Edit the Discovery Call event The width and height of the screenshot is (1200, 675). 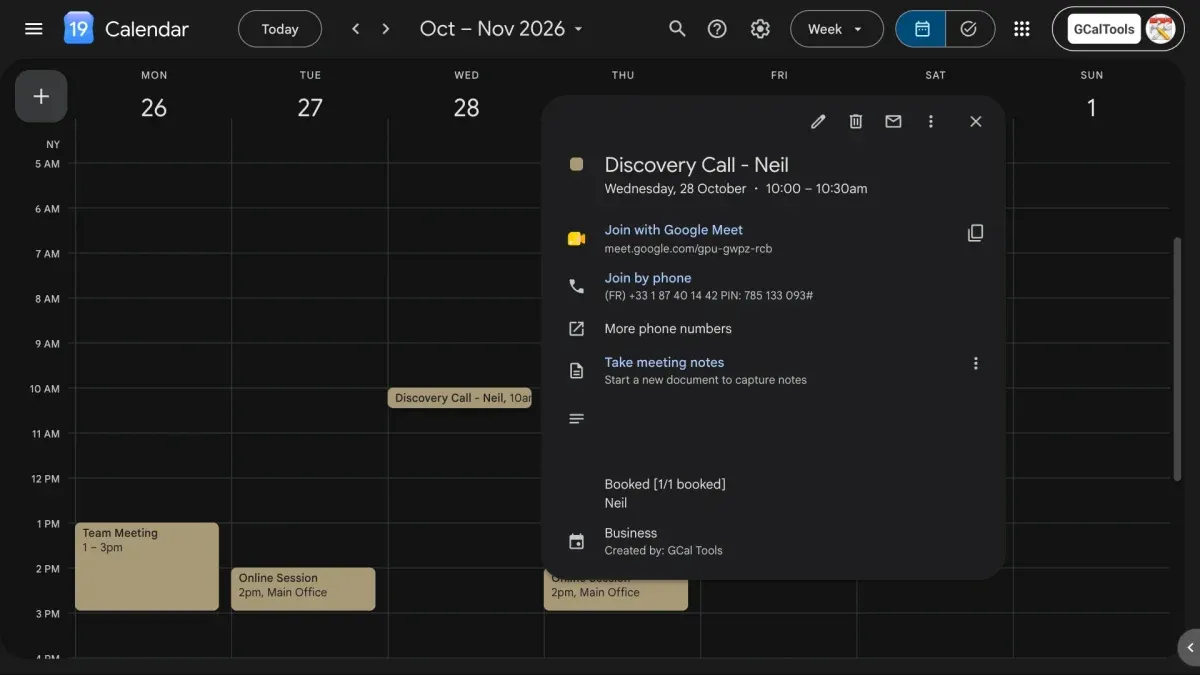coord(818,121)
